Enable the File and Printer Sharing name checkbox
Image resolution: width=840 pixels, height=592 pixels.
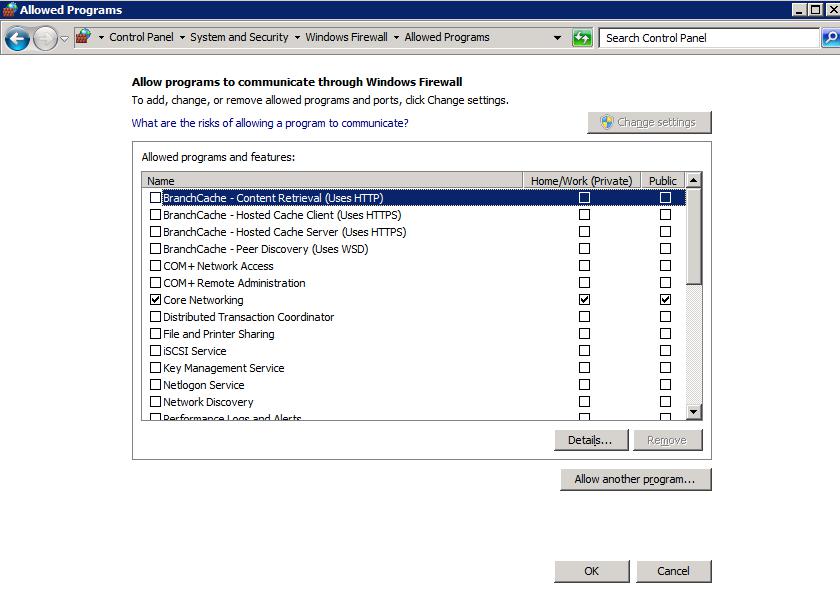[155, 334]
